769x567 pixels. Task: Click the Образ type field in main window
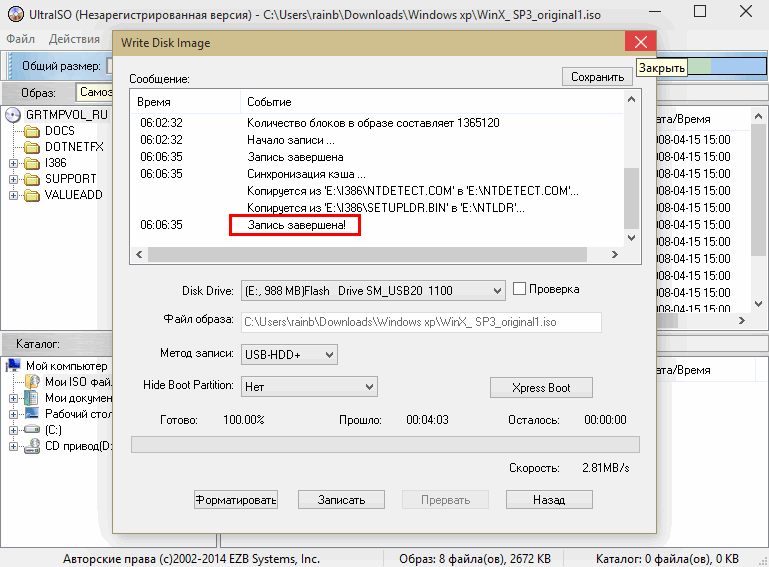94,92
